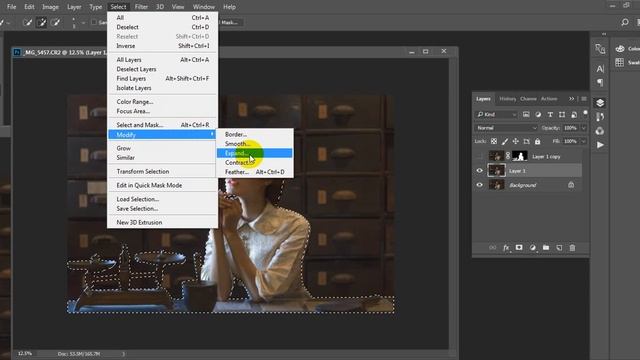Open the Color panel palette icon
This screenshot has width=640, height=360.
pyautogui.click(x=620, y=49)
